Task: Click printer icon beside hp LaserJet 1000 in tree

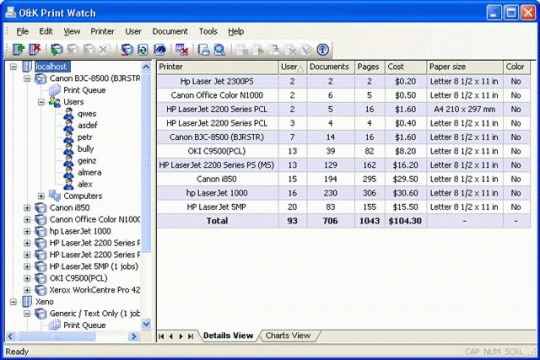Action: click(41, 231)
